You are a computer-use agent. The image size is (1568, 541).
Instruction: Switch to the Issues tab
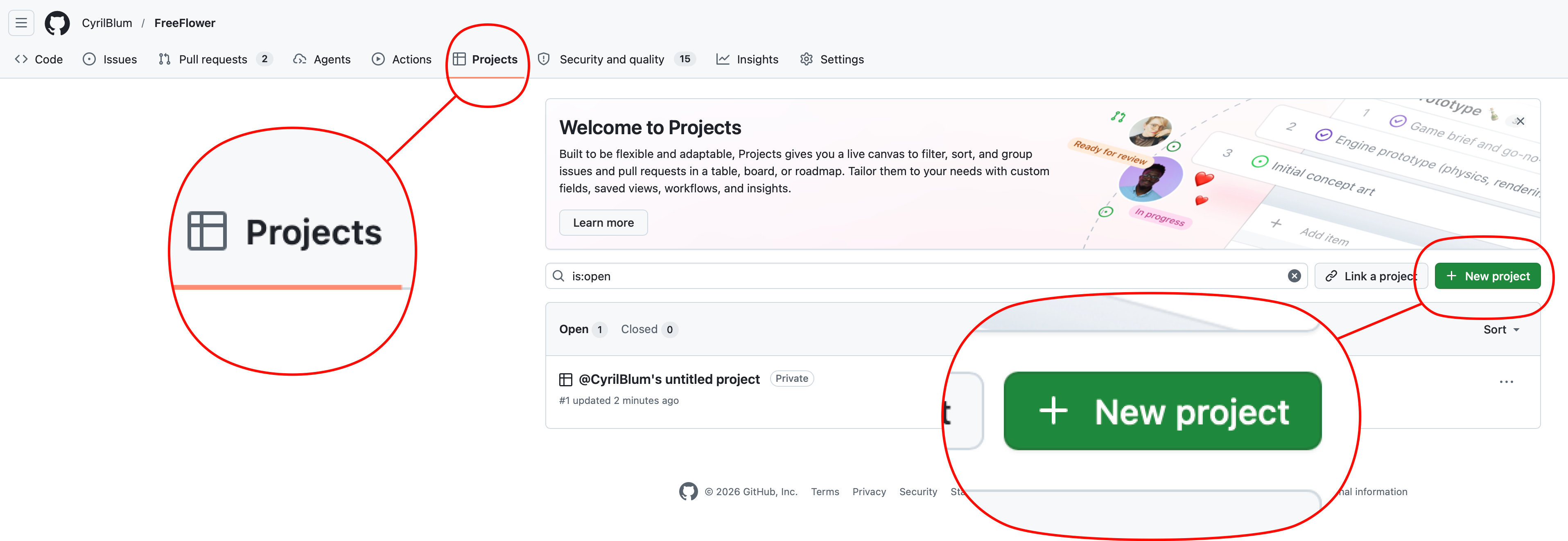click(110, 59)
